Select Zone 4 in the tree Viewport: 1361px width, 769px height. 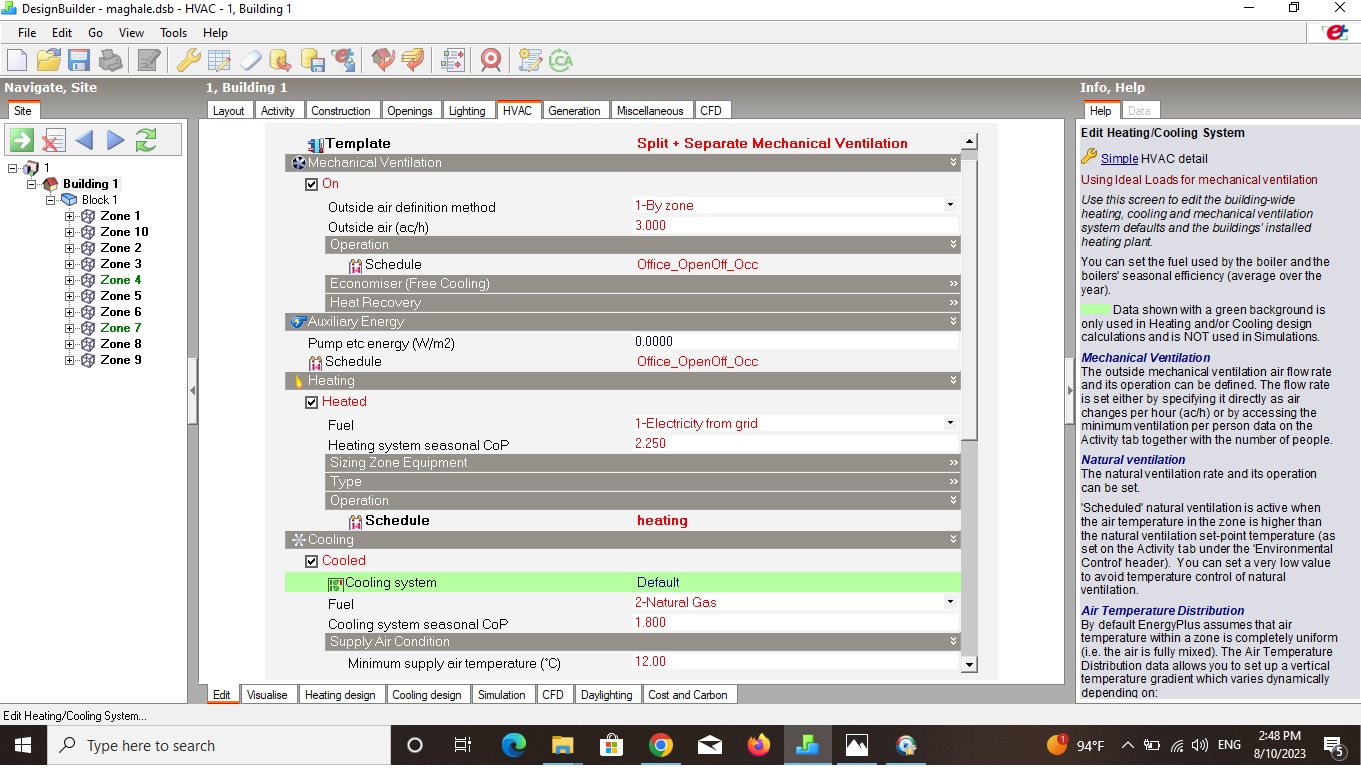pyautogui.click(x=121, y=280)
